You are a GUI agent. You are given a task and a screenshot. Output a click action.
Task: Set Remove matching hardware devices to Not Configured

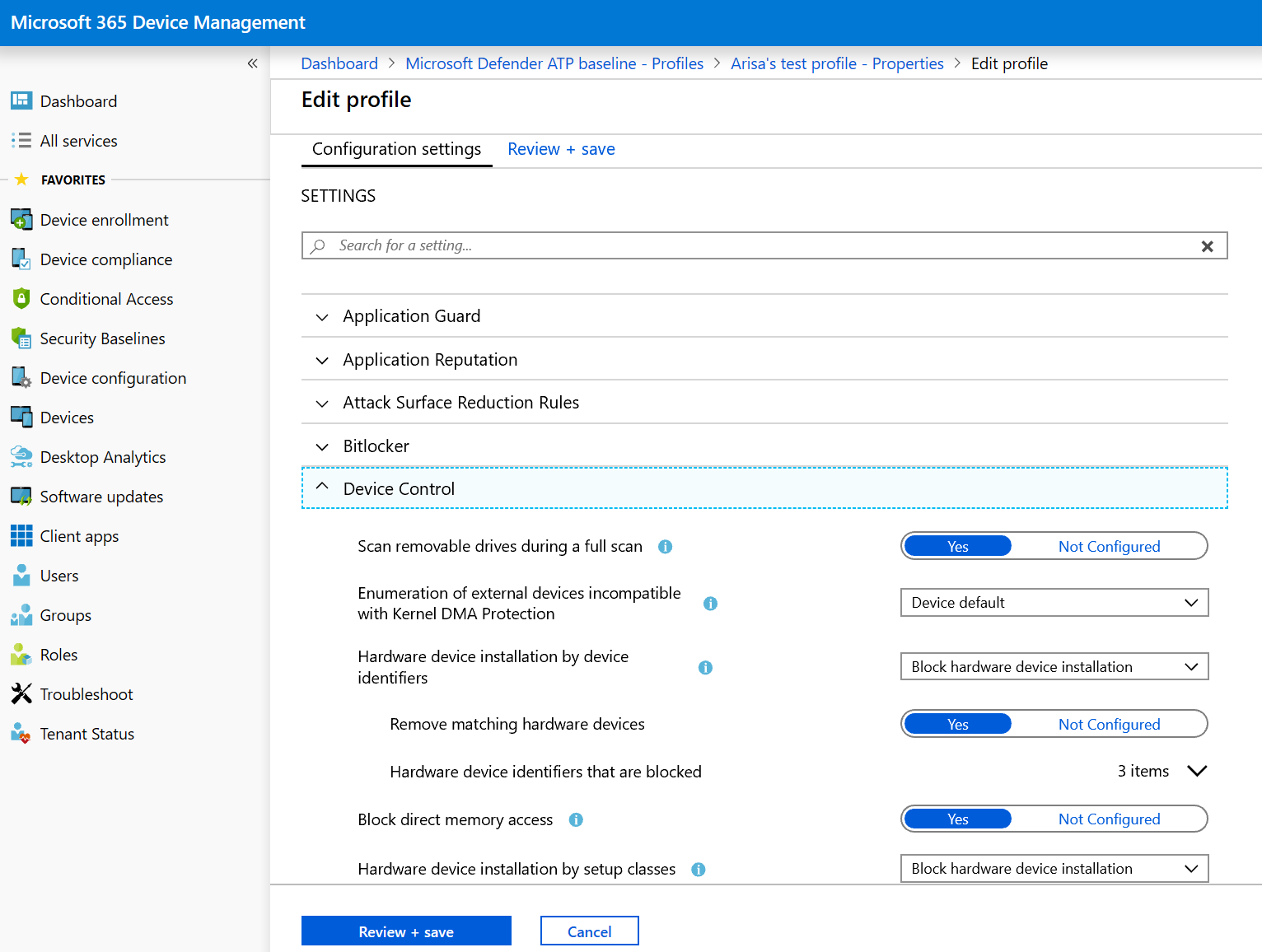click(x=1109, y=725)
